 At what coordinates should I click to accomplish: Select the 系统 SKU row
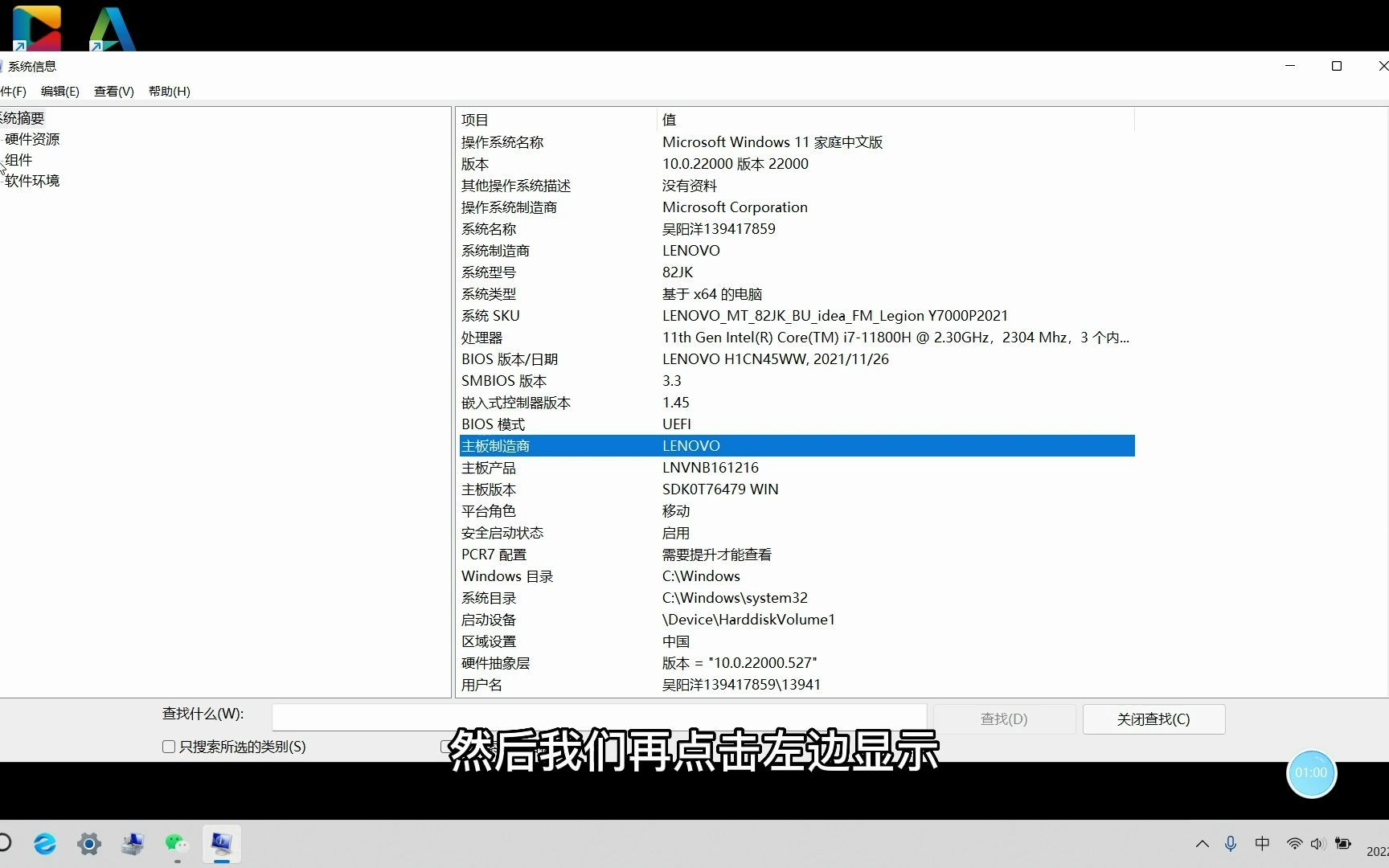pyautogui.click(x=797, y=316)
